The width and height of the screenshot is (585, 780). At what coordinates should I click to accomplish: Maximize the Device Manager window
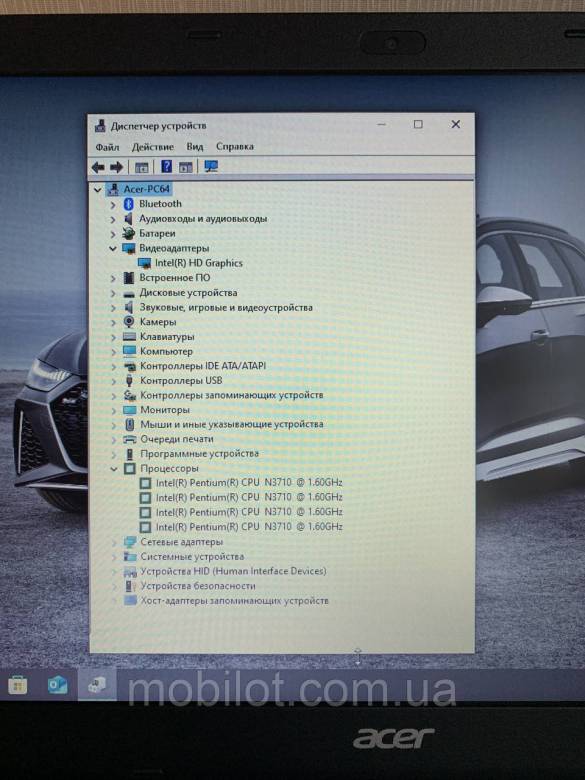pos(418,124)
